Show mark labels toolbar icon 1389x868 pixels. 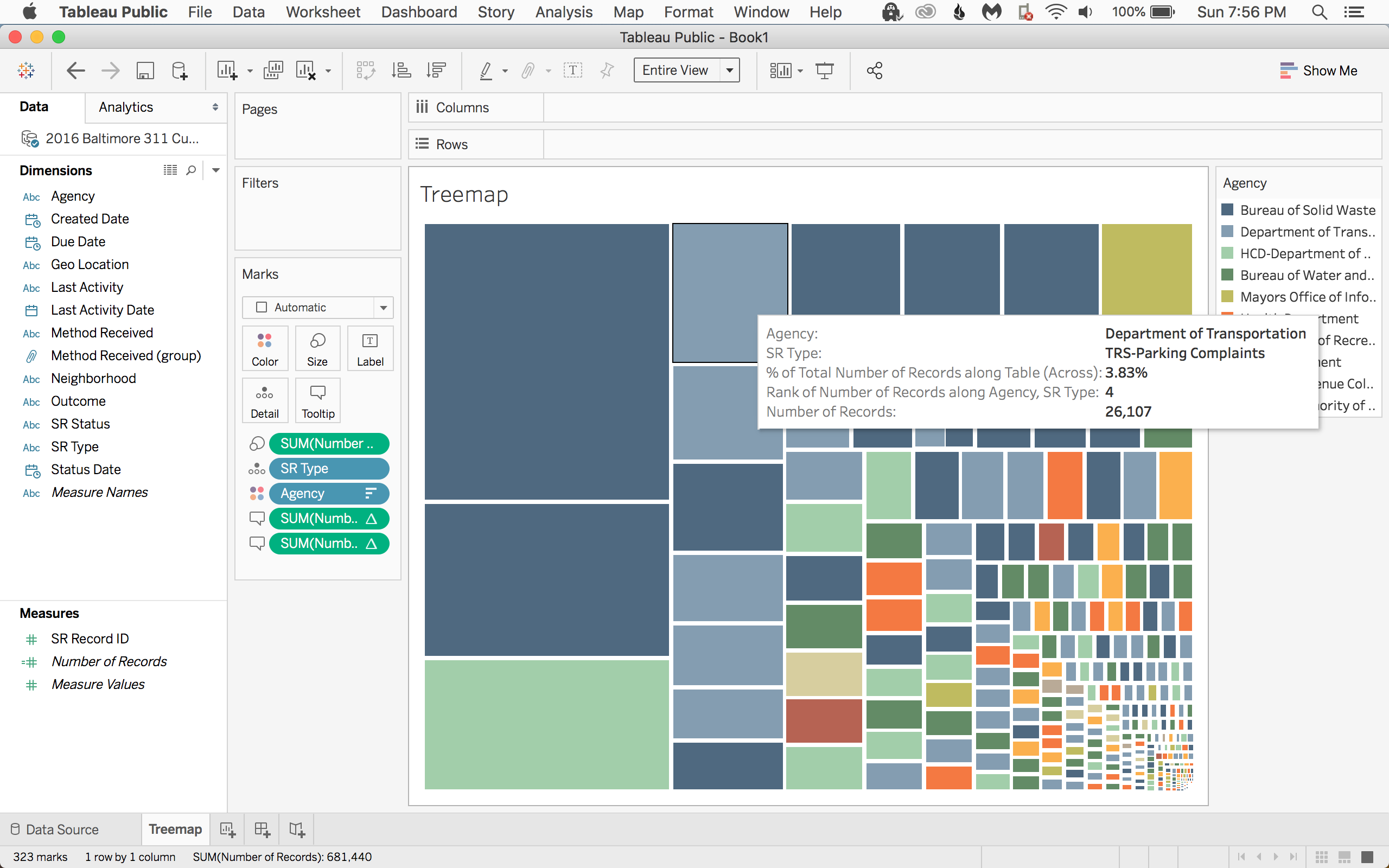click(x=573, y=71)
